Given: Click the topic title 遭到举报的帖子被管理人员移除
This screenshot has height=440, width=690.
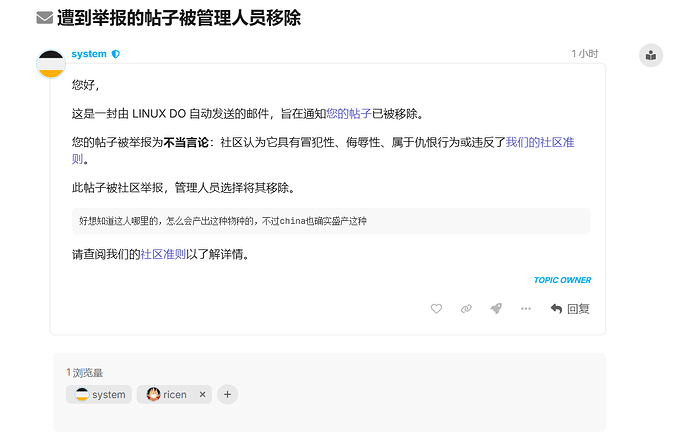Looking at the screenshot, I should coord(179,18).
